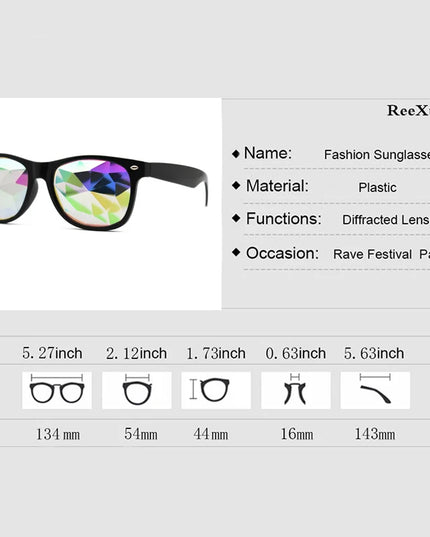
Task: Click the "Diffracted Lens" function value
Action: [x=386, y=220]
